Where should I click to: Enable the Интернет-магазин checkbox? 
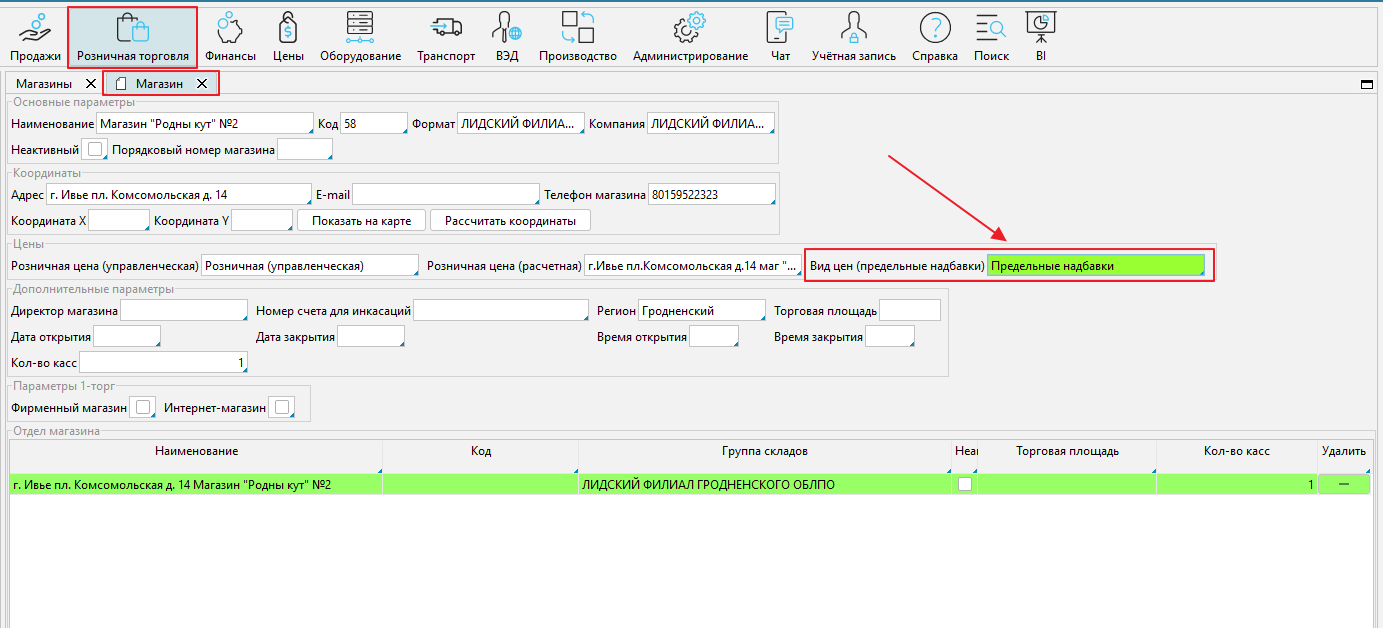(x=282, y=407)
